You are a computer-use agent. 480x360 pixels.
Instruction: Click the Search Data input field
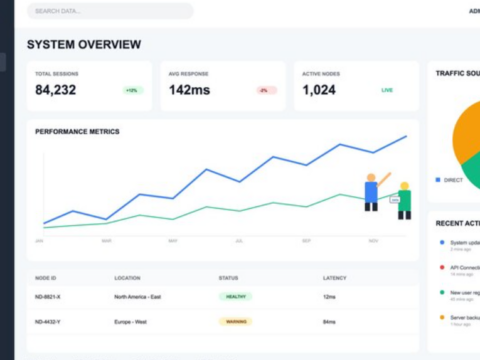110,11
